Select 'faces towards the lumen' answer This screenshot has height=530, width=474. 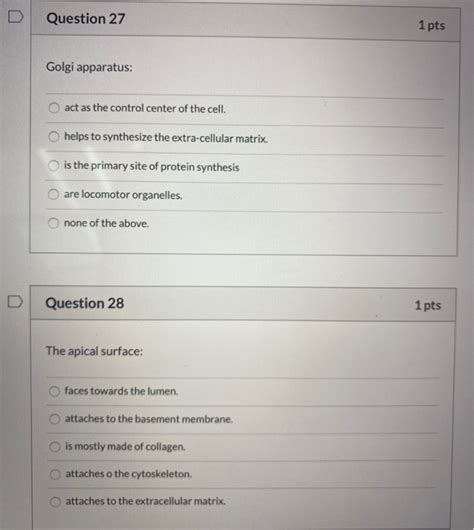click(54, 391)
